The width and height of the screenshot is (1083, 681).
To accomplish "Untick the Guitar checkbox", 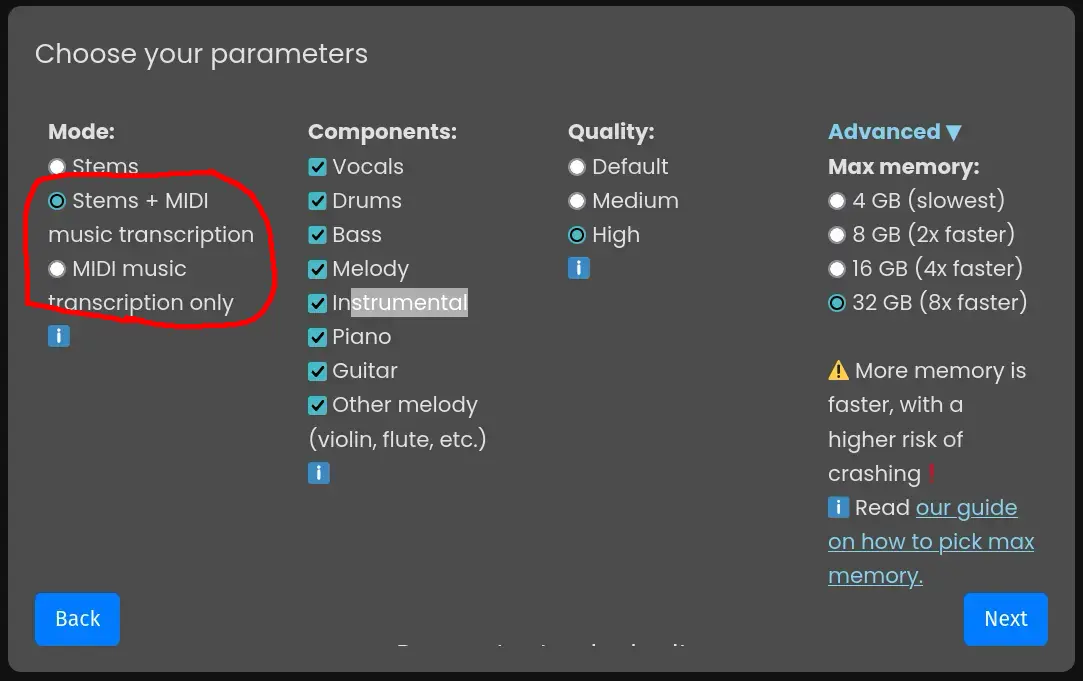I will pos(318,371).
